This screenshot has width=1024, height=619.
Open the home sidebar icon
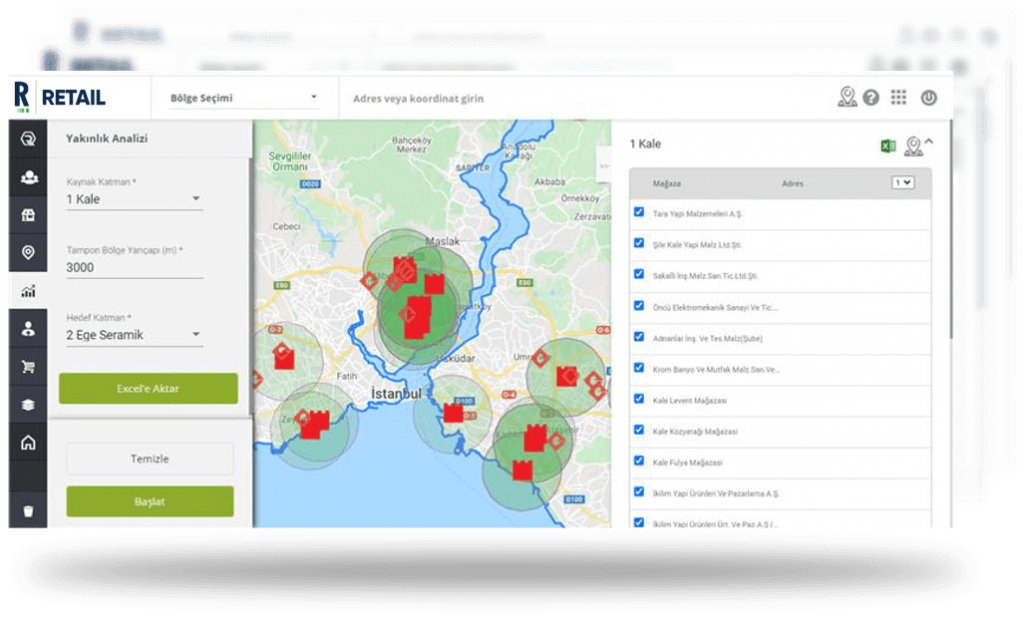(x=28, y=443)
